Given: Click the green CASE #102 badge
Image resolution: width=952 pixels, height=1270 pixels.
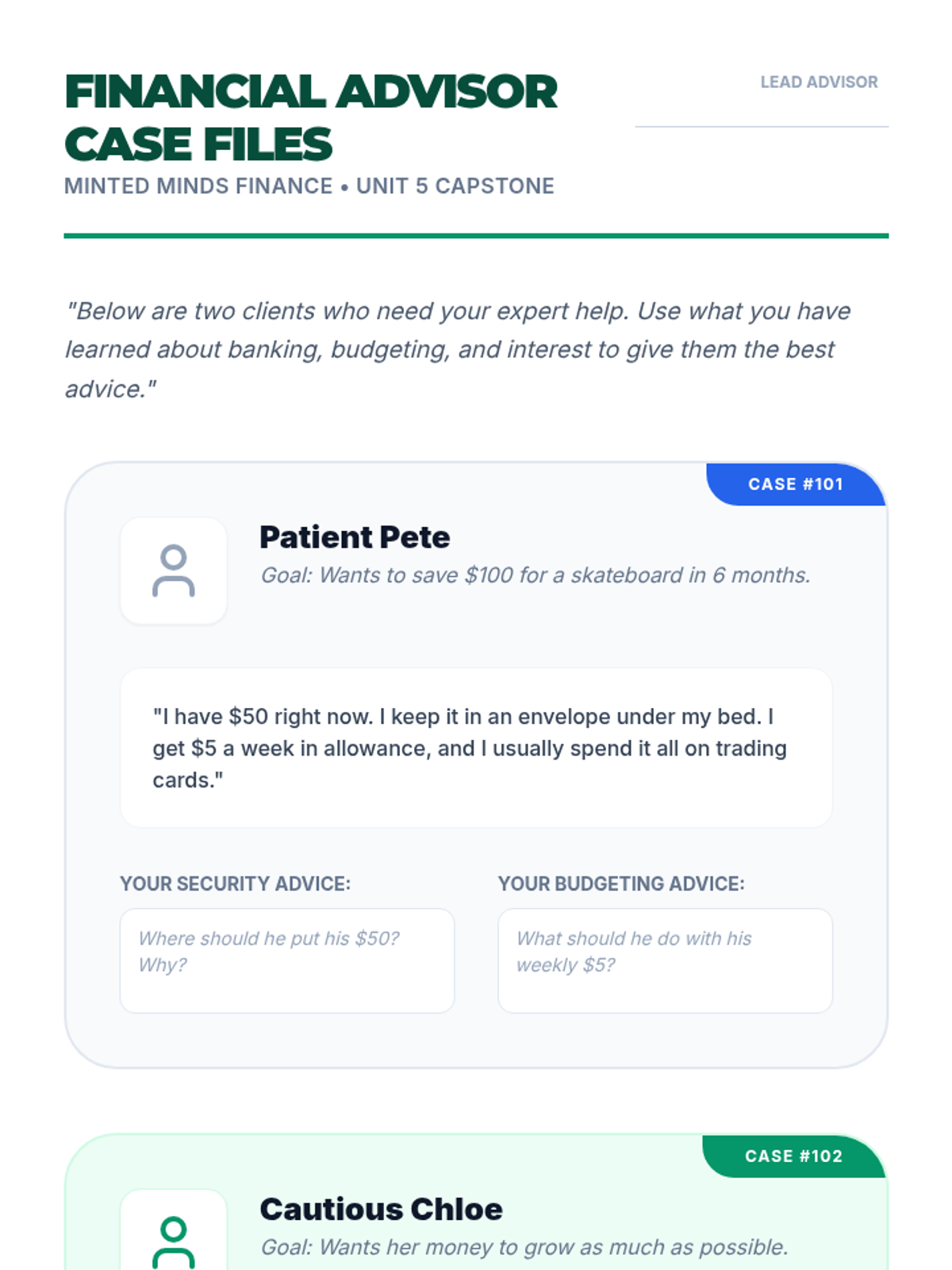Looking at the screenshot, I should pos(794,1156).
